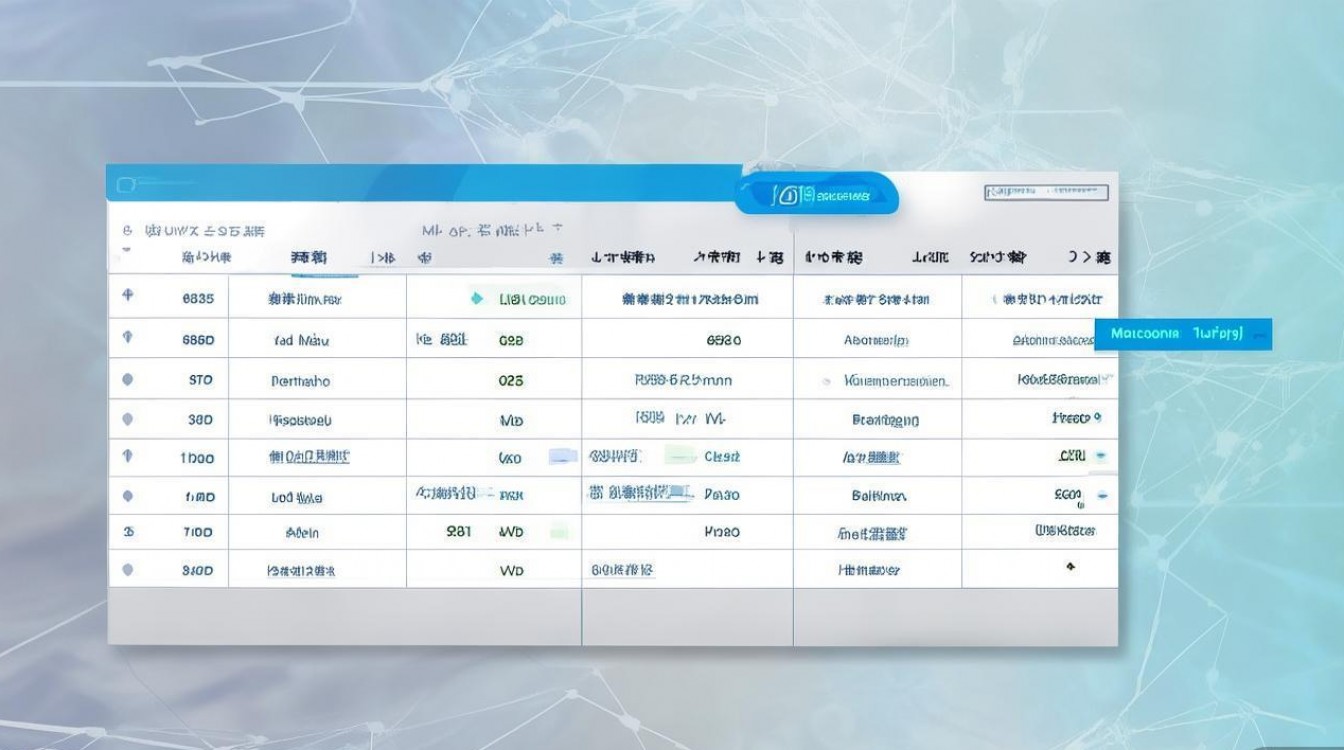Click the "6835" cell

198,298
